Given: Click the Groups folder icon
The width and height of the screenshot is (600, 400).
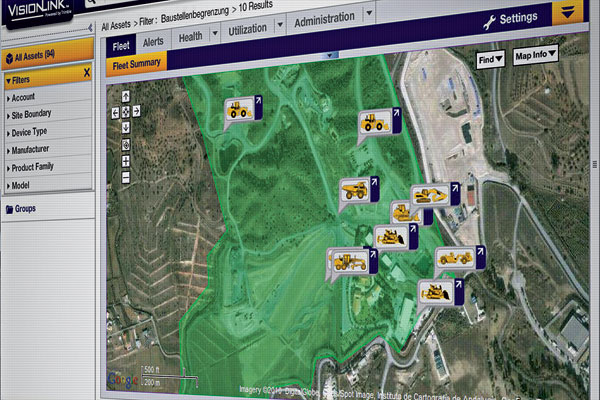Looking at the screenshot, I should [10, 209].
